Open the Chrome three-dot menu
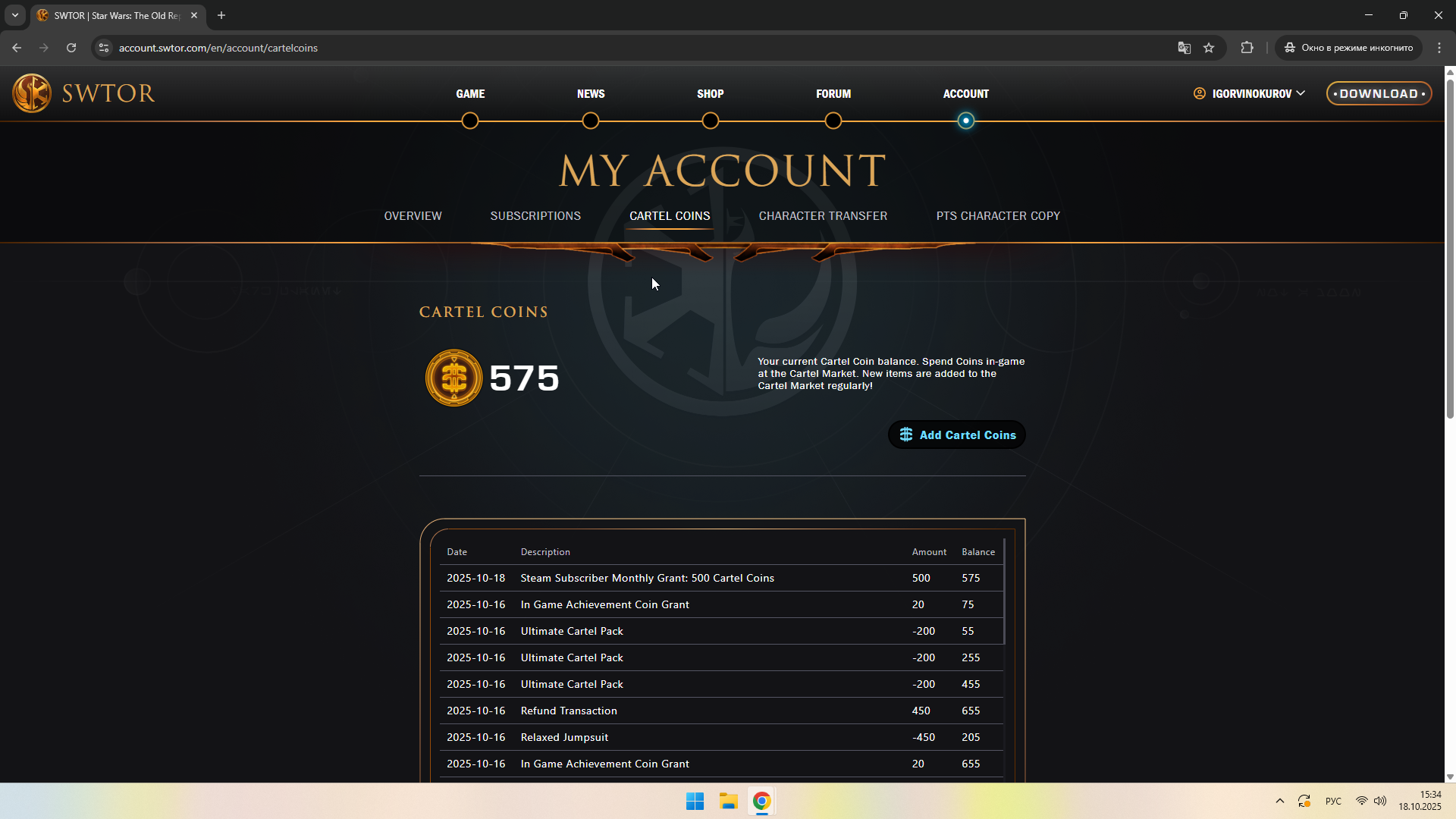Viewport: 1456px width, 819px height. point(1439,48)
